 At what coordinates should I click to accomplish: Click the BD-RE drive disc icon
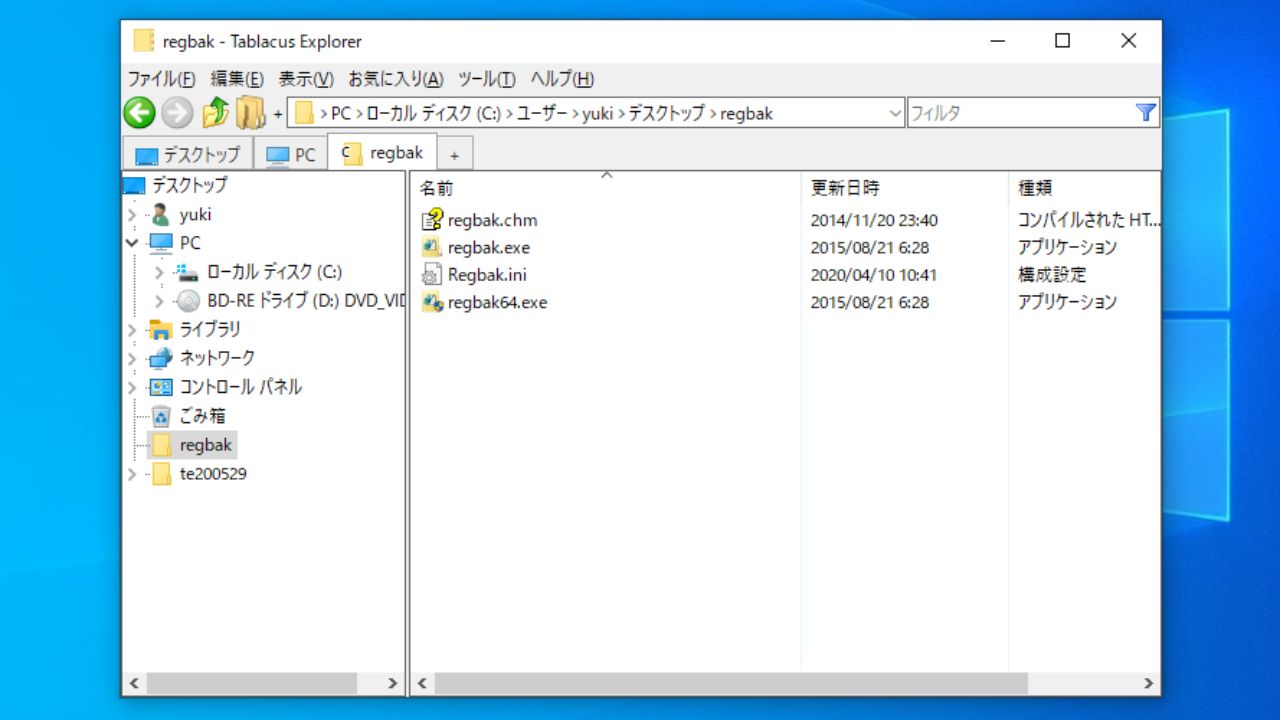point(187,301)
